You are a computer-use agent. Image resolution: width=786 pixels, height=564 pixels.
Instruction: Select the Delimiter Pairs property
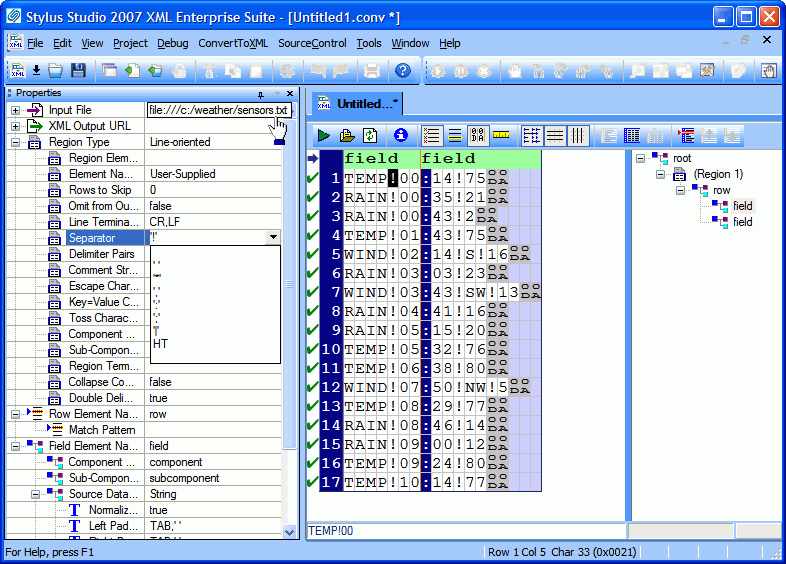pos(101,254)
